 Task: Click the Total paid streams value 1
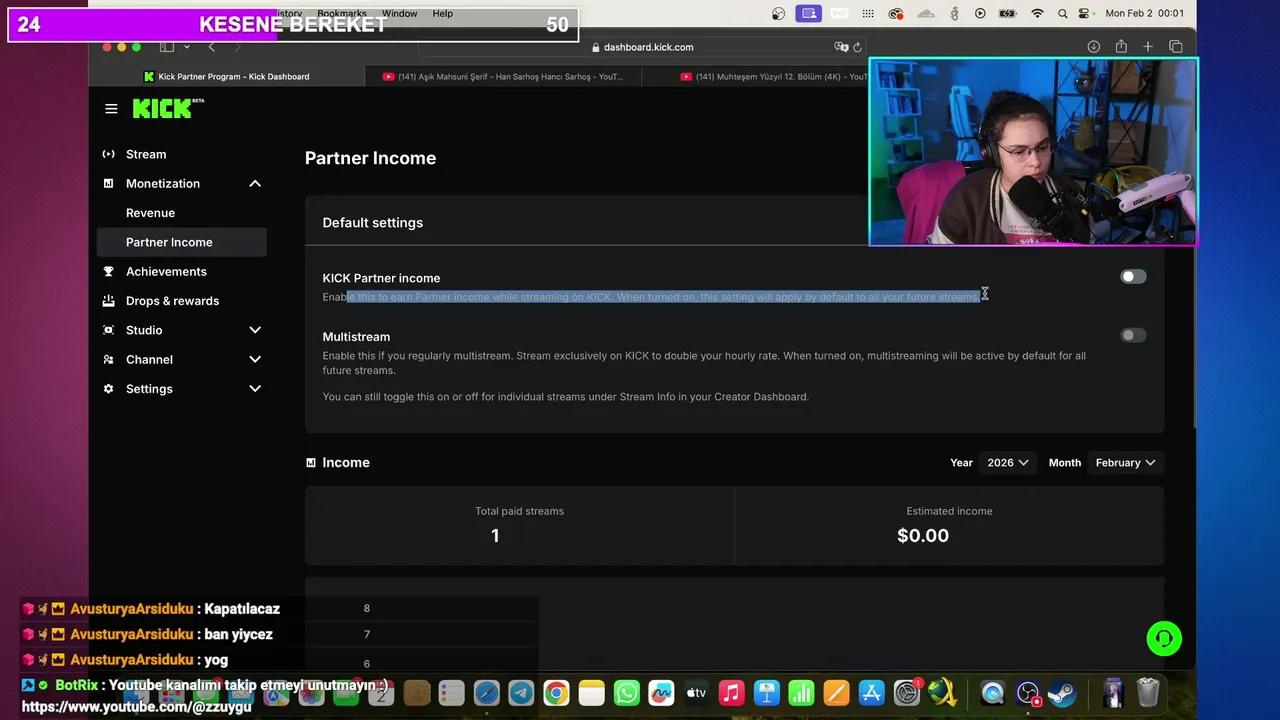(495, 536)
